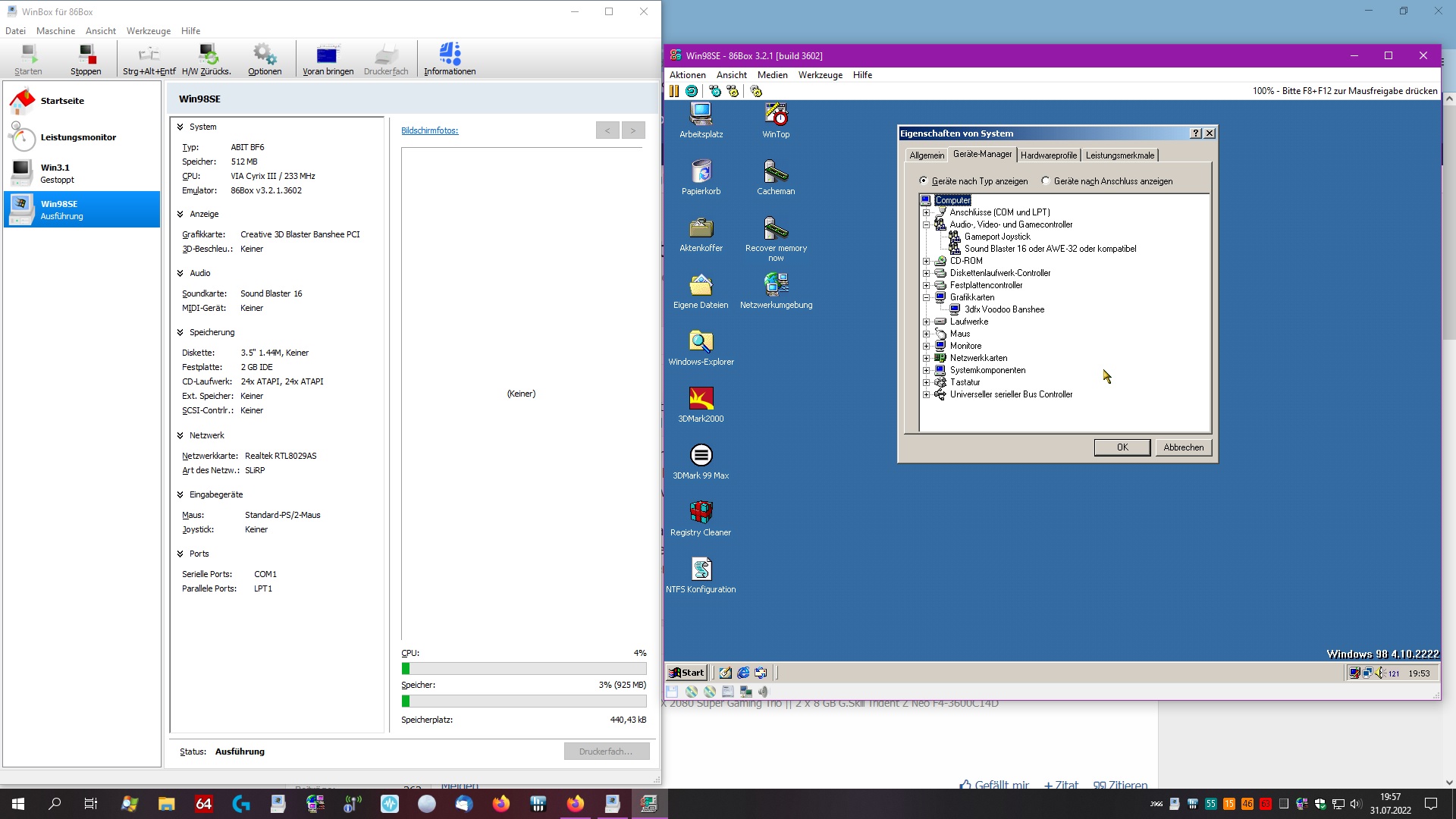Click the Starten toolbar icon in WinBox
Image resolution: width=1456 pixels, height=819 pixels.
pos(28,59)
